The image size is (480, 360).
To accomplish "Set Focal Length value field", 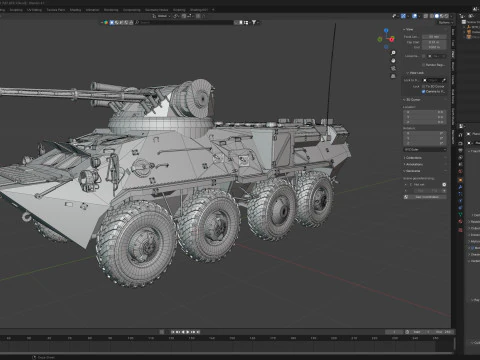I will click(434, 37).
